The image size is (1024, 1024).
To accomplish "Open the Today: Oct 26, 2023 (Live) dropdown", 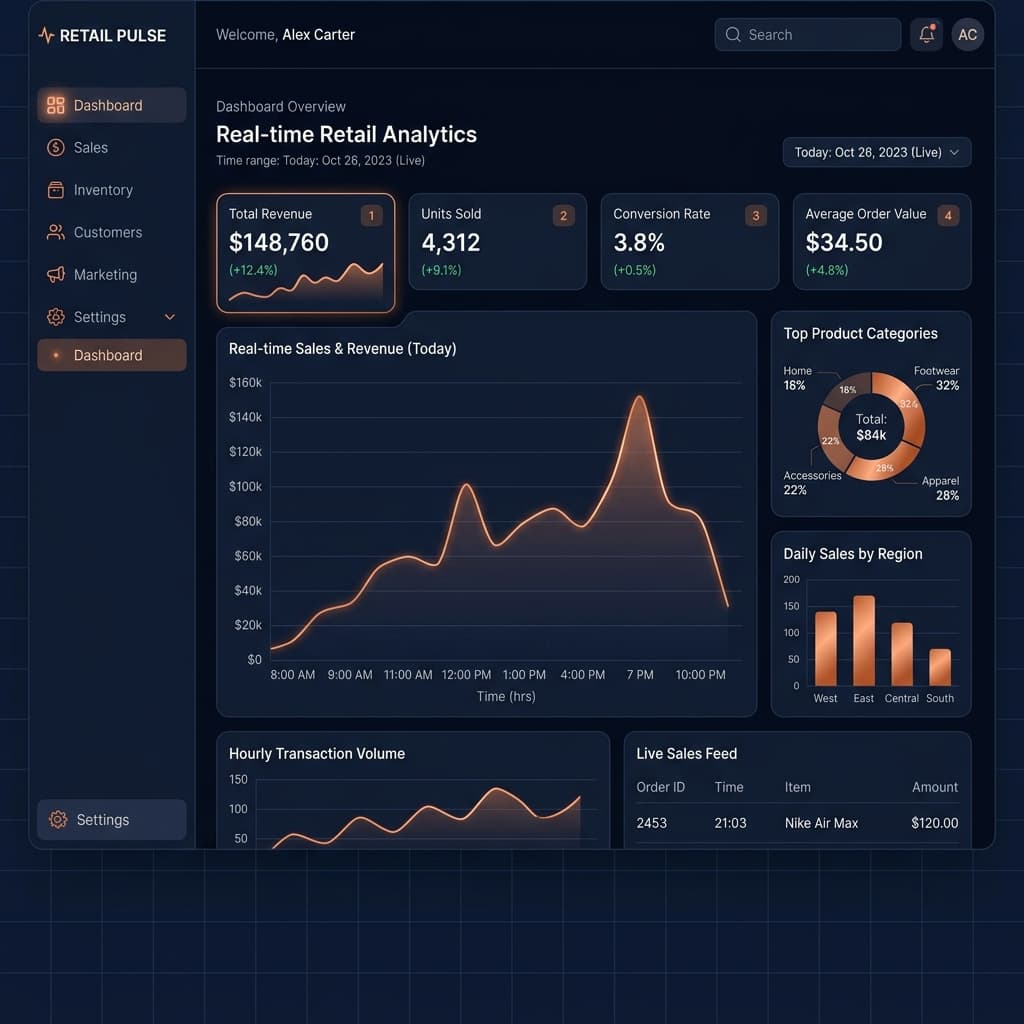I will click(x=876, y=152).
